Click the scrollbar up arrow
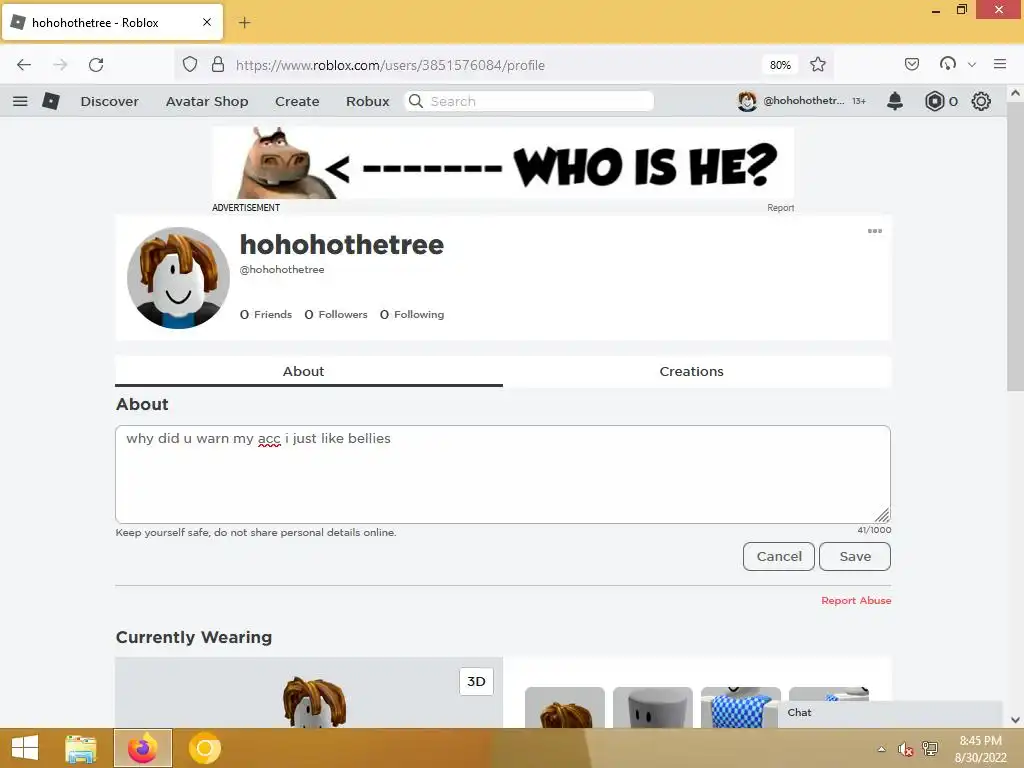Viewport: 1024px width, 768px height. (1015, 93)
